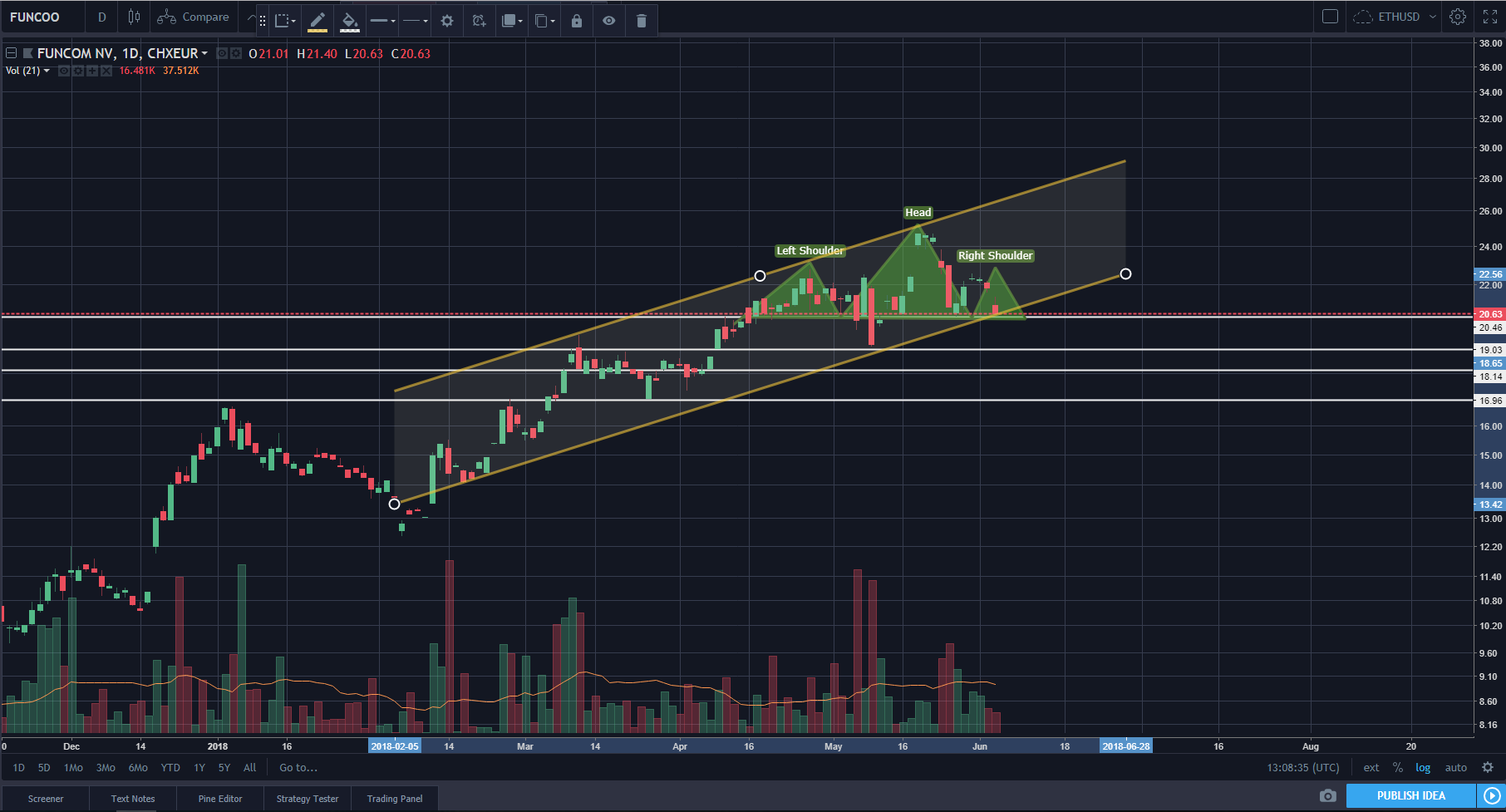Pick the background fill color bucket
The image size is (1506, 812).
[350, 21]
